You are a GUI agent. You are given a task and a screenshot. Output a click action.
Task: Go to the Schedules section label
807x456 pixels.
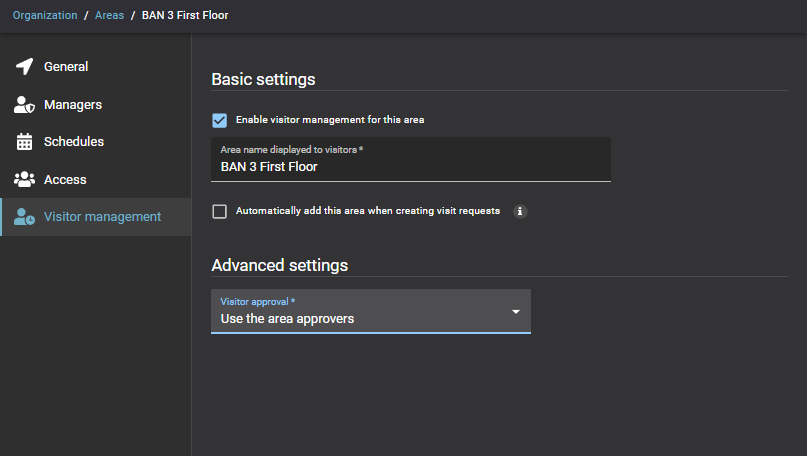pyautogui.click(x=74, y=142)
